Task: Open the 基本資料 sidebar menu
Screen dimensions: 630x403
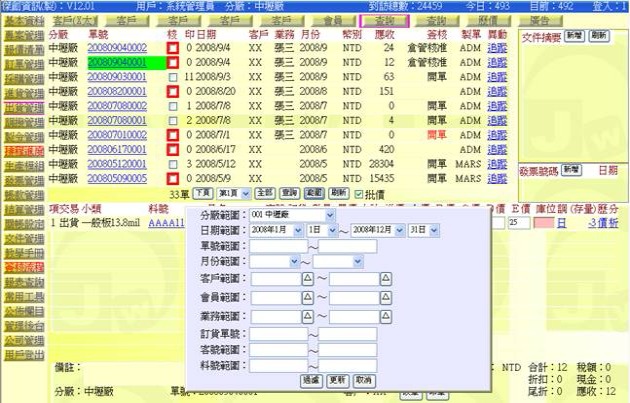Action: point(23,20)
